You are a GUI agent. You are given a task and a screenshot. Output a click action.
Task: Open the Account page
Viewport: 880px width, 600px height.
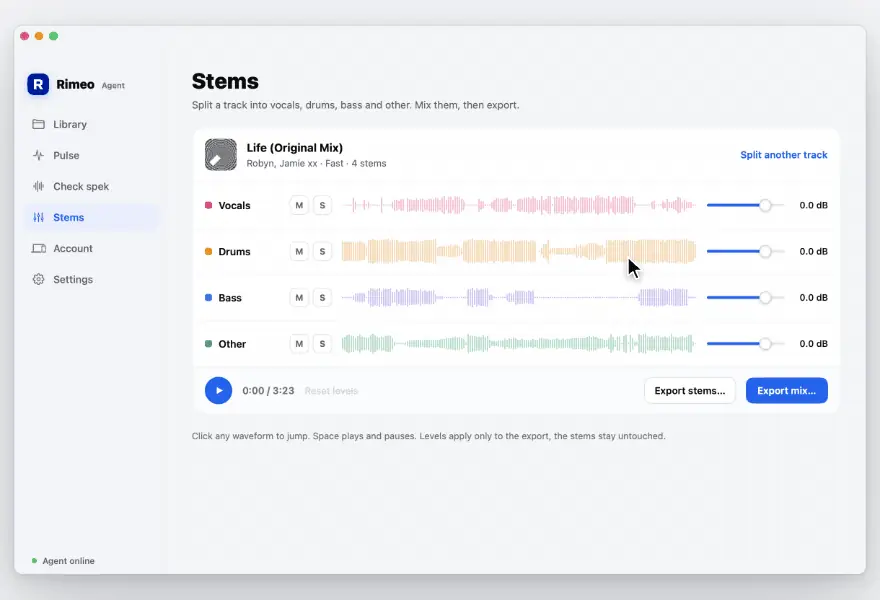[x=93, y=248]
